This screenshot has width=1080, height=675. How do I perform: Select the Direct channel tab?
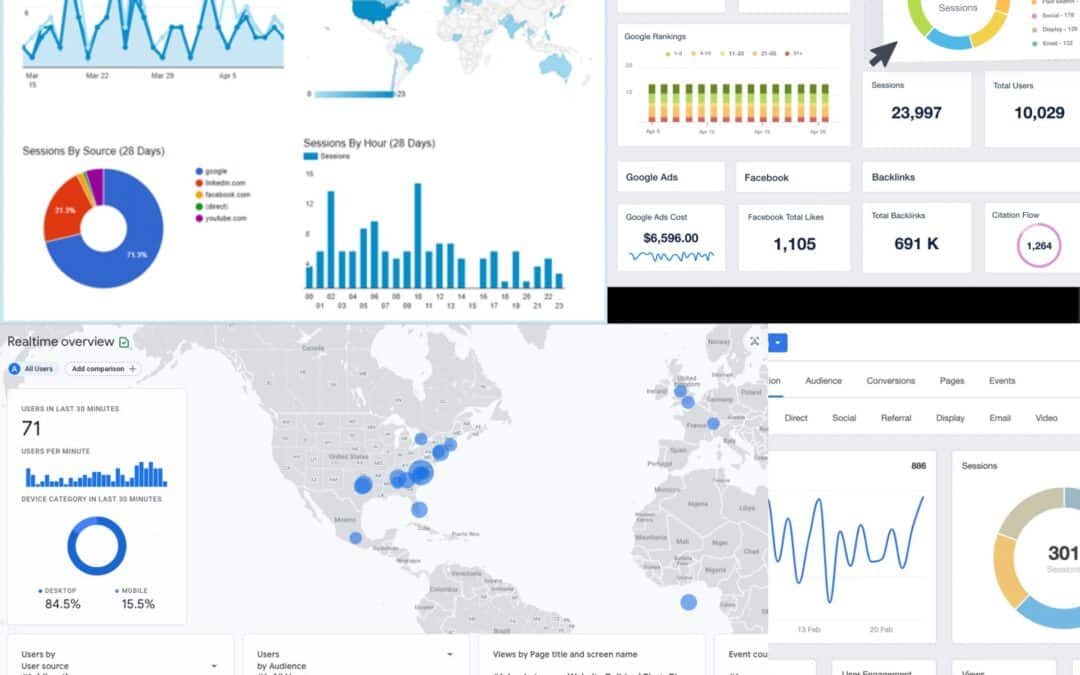pyautogui.click(x=796, y=418)
